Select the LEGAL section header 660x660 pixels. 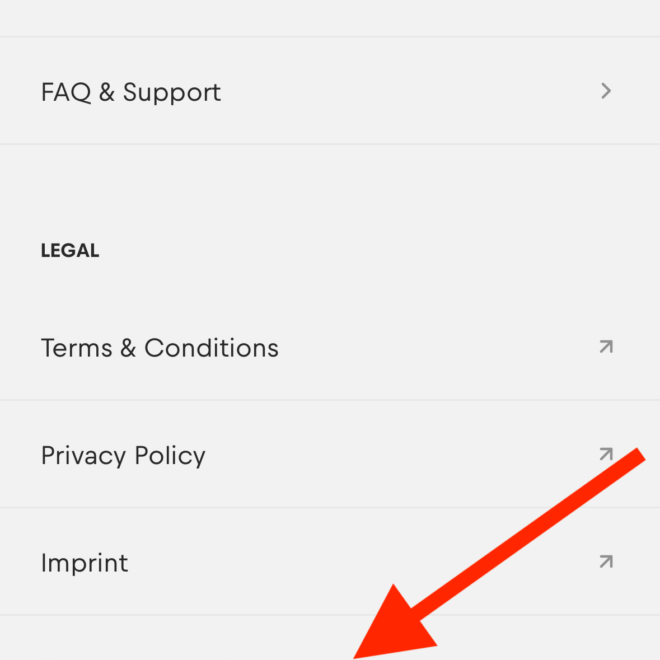(x=70, y=251)
